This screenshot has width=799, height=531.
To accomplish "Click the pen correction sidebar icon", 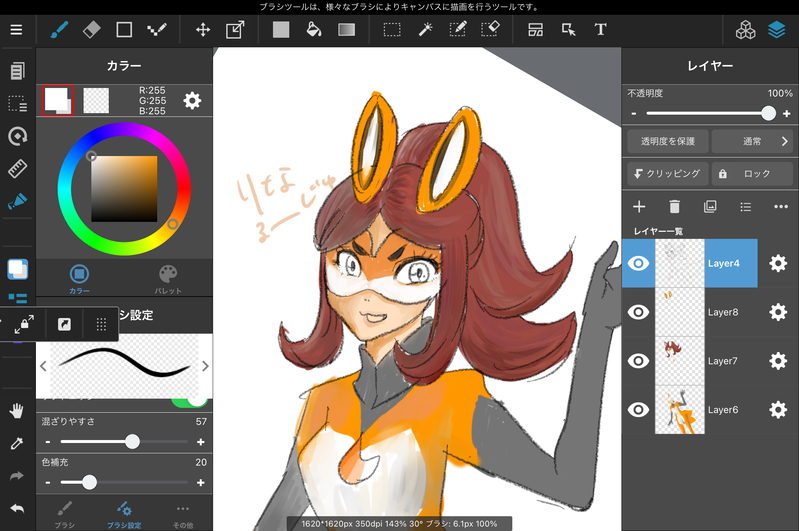I will (x=17, y=201).
